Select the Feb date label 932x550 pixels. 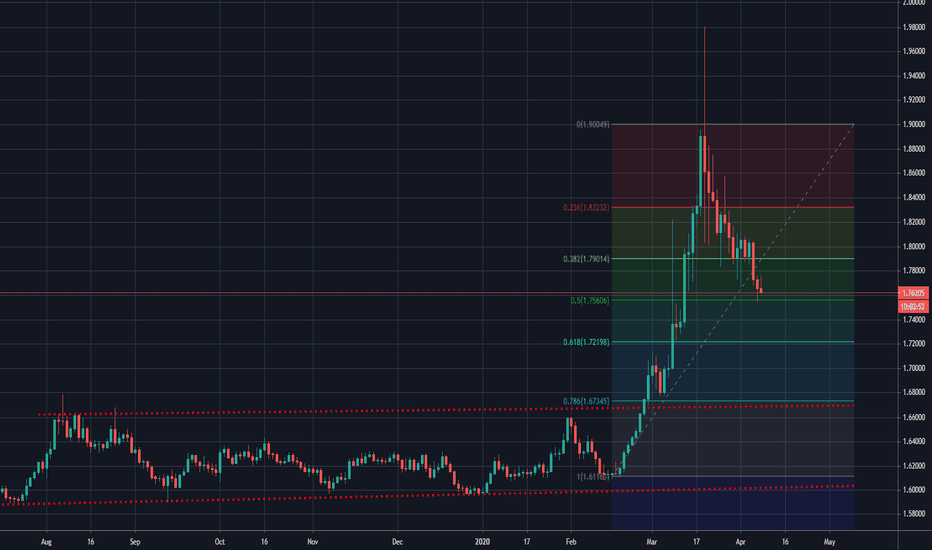[x=571, y=542]
